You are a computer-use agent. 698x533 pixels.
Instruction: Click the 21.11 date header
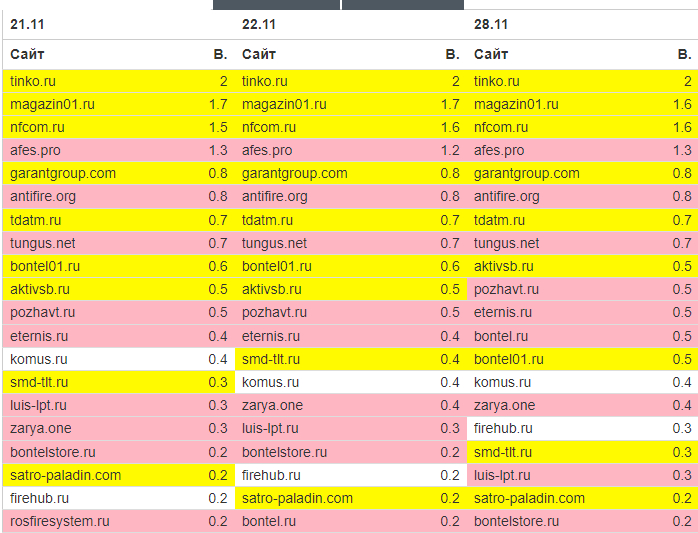pos(27,24)
